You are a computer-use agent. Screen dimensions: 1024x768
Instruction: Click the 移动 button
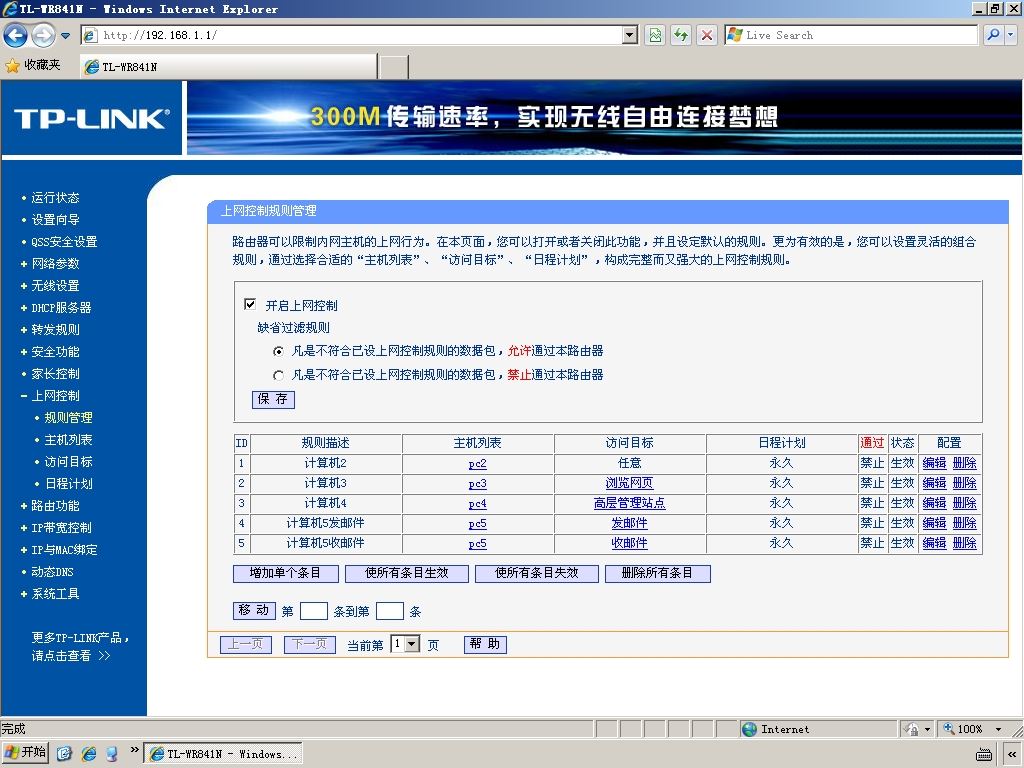point(254,610)
